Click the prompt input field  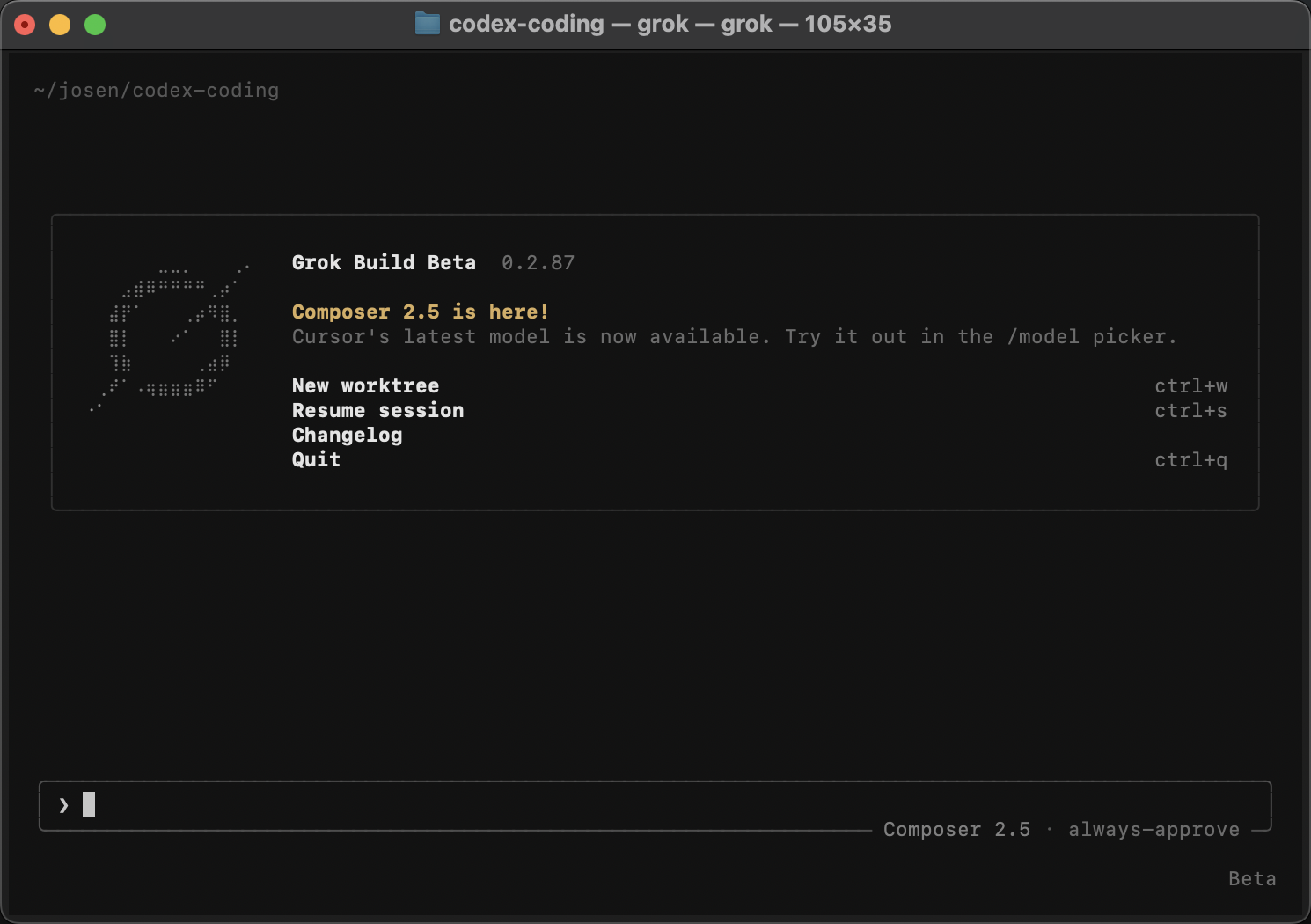tap(655, 805)
